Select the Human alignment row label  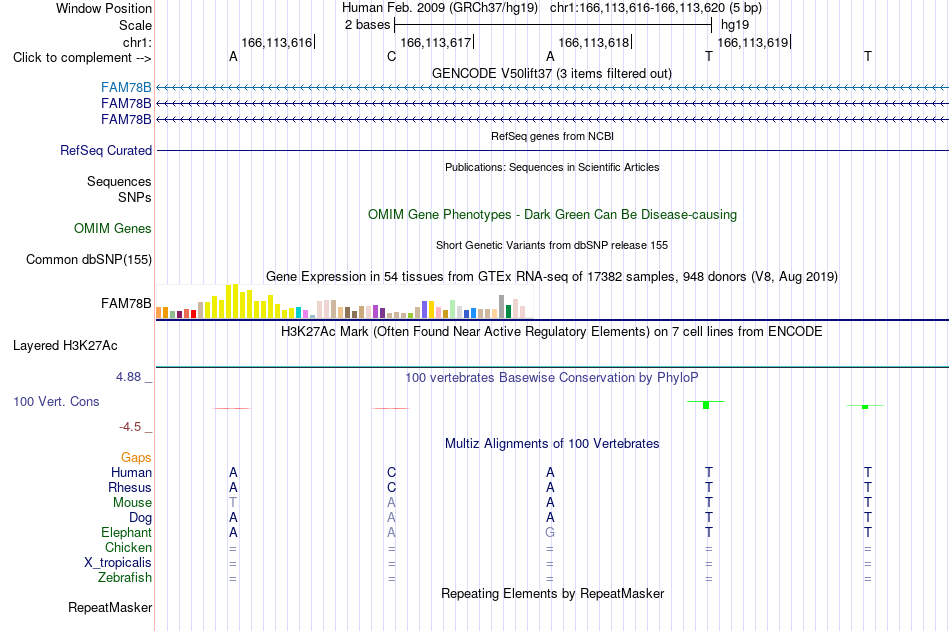coord(131,472)
